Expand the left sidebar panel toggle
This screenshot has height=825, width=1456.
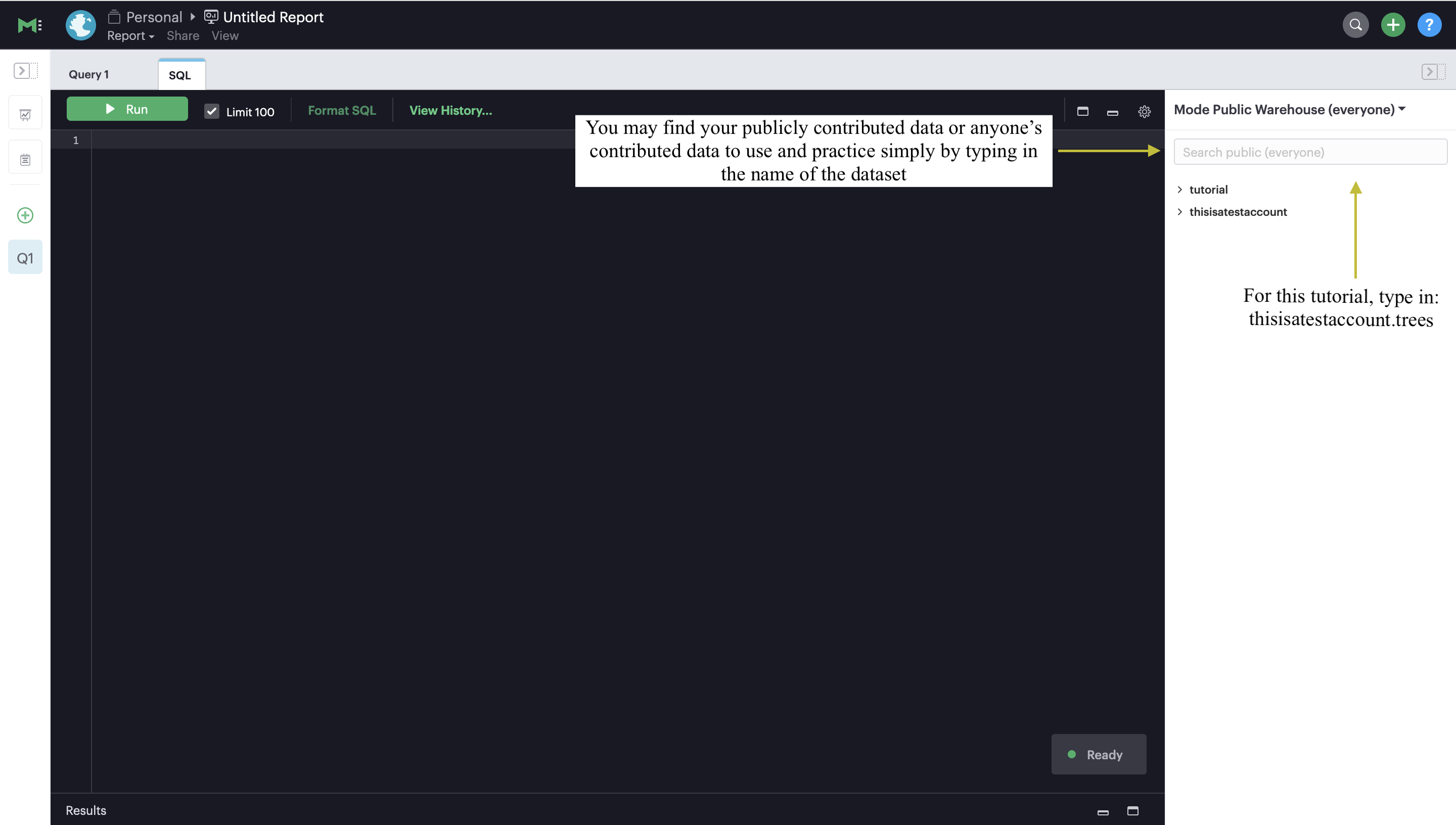point(25,71)
